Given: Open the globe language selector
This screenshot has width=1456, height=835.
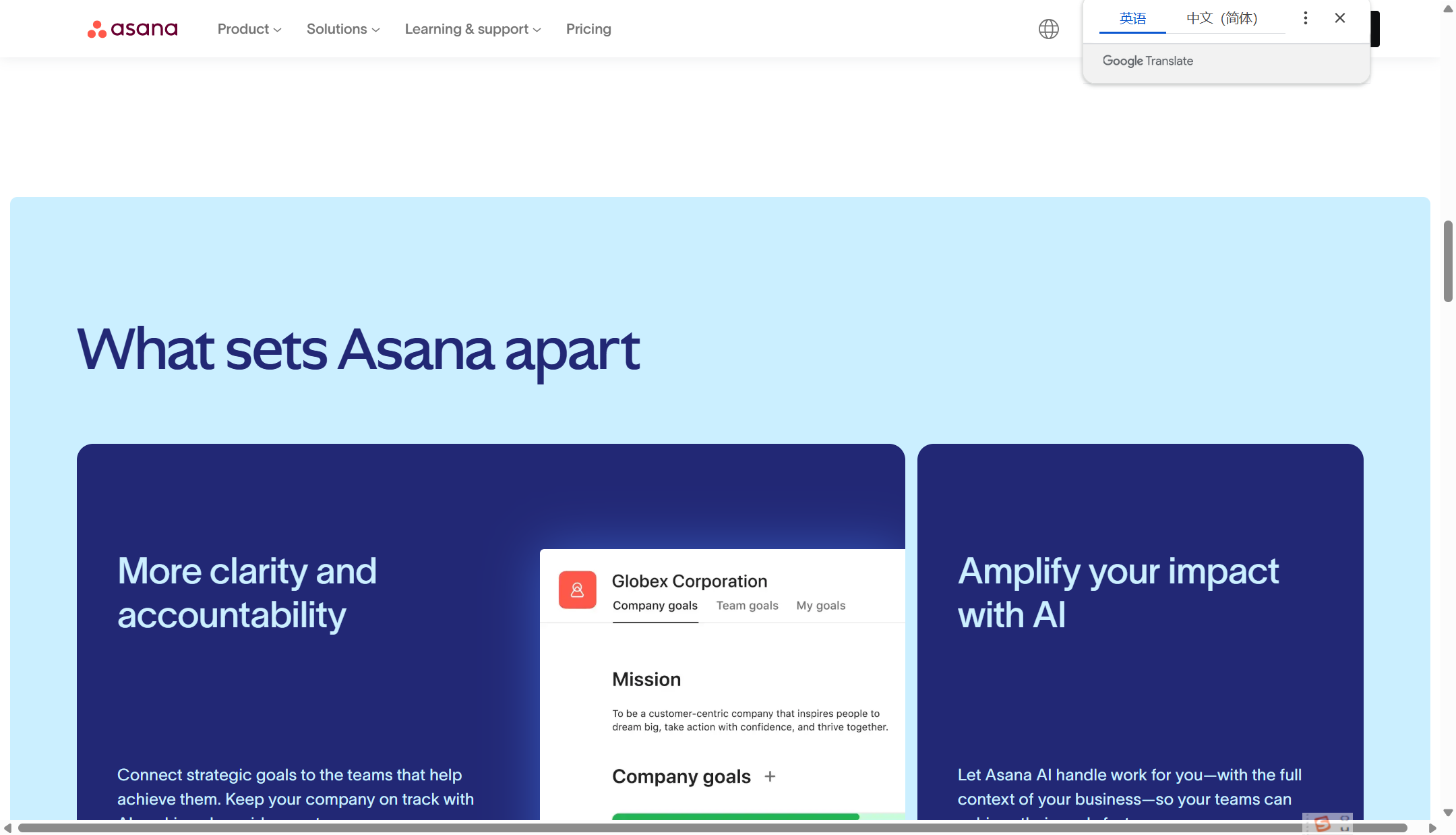Looking at the screenshot, I should click(1048, 29).
